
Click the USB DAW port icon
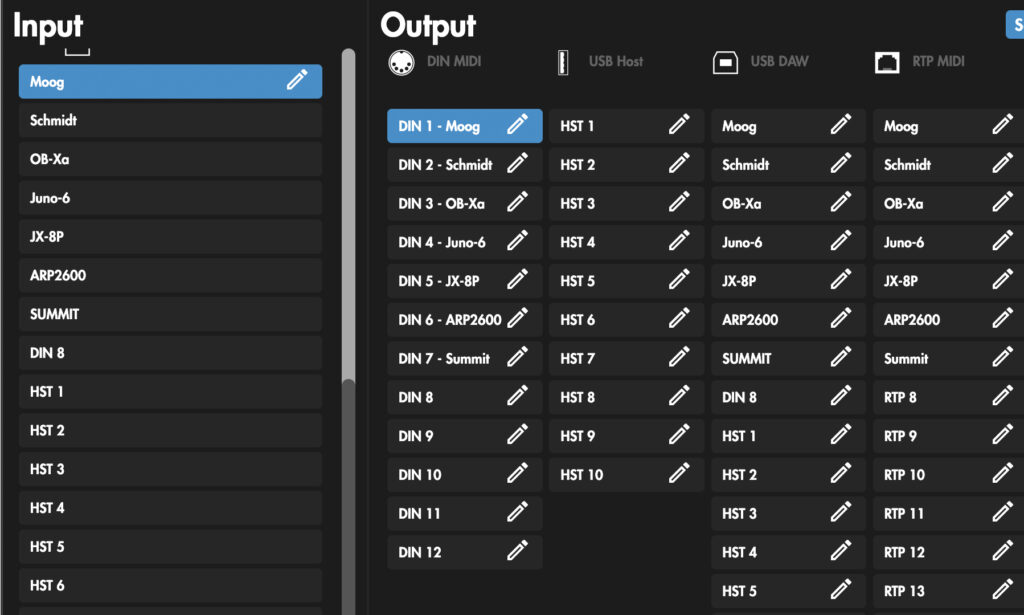click(x=725, y=63)
